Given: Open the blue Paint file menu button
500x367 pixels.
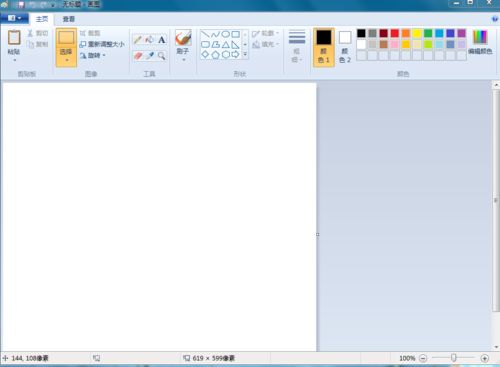Looking at the screenshot, I should point(14,18).
